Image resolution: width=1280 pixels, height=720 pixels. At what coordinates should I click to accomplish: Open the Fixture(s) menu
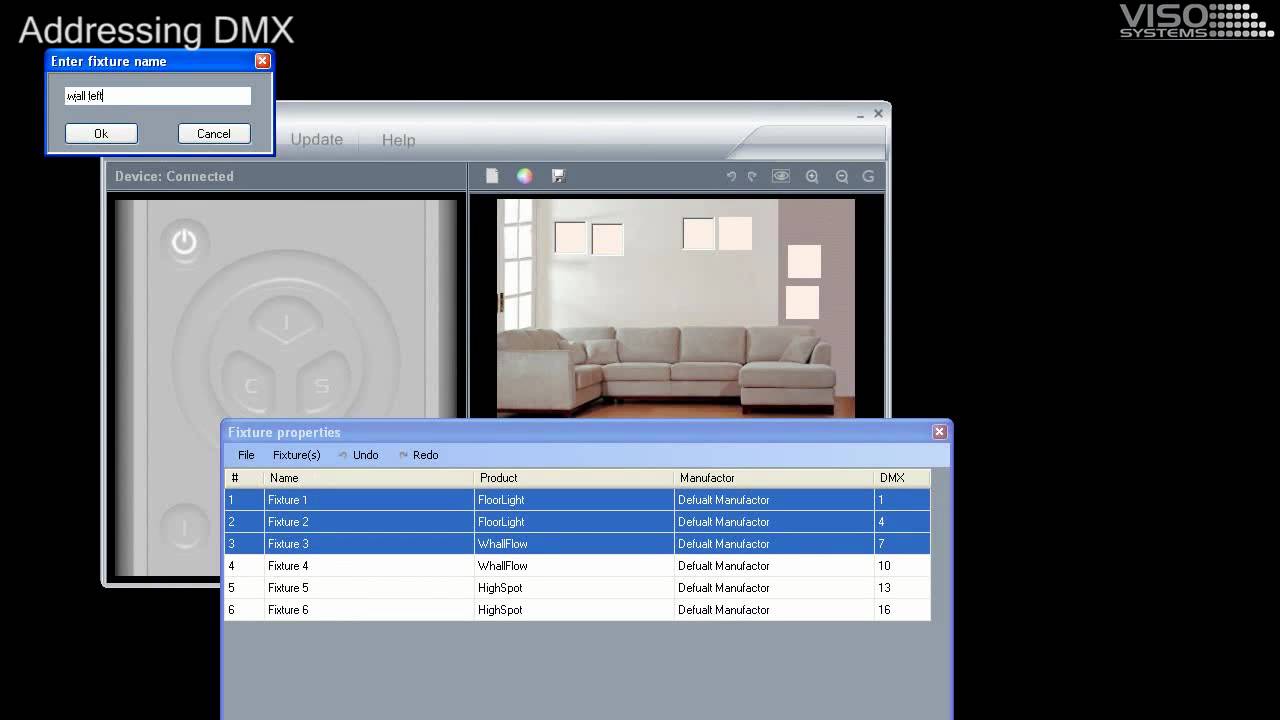click(x=297, y=455)
